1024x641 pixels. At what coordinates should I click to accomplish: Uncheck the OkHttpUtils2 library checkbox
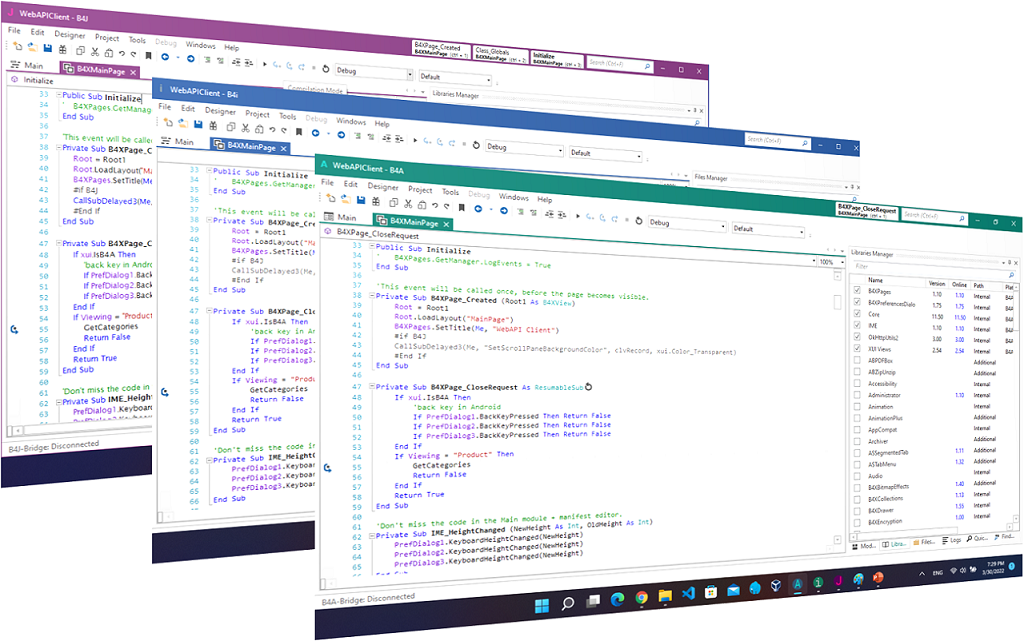(x=857, y=336)
